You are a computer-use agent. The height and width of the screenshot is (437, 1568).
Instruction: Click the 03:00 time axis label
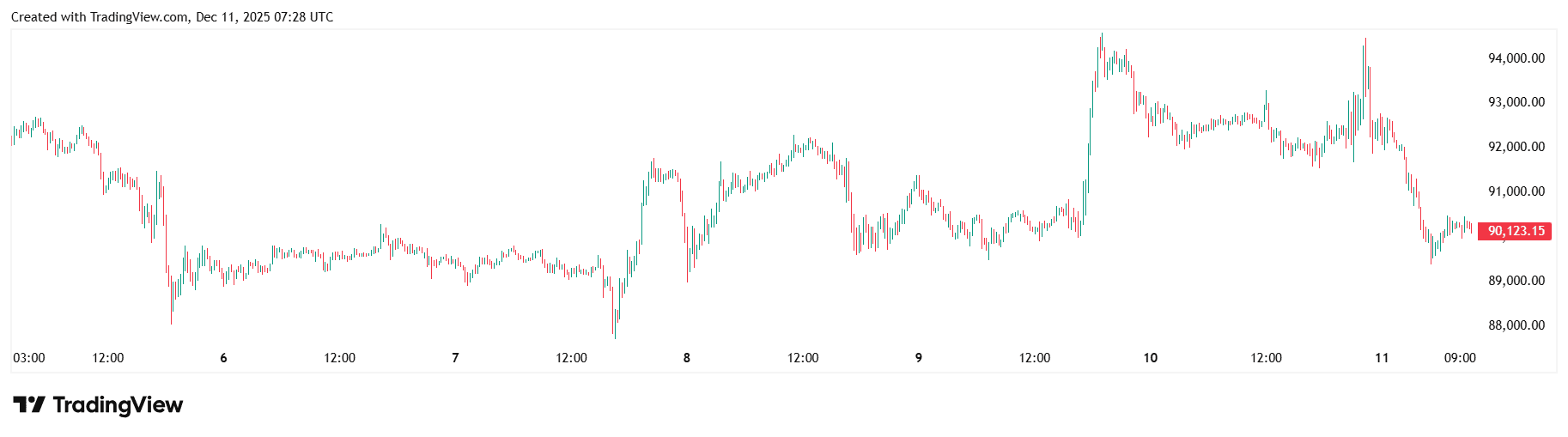[29, 358]
